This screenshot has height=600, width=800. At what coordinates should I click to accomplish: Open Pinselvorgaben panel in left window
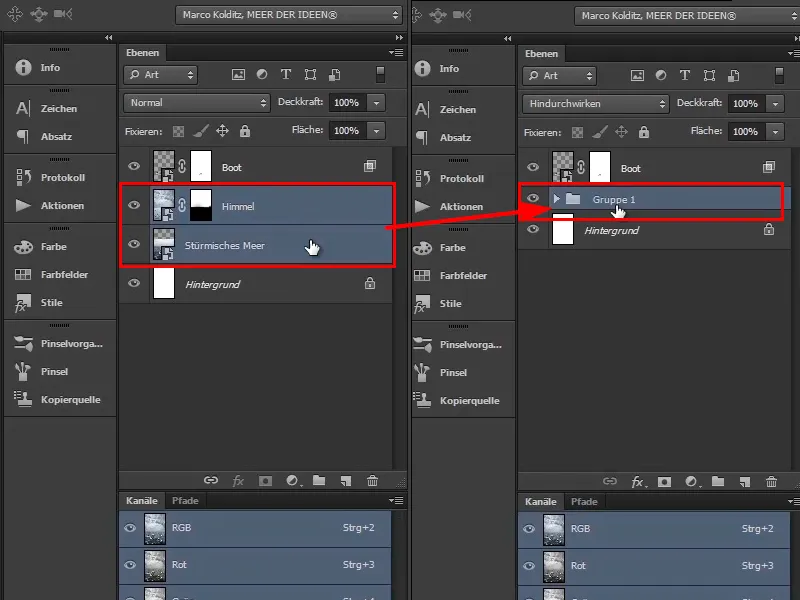(x=59, y=344)
